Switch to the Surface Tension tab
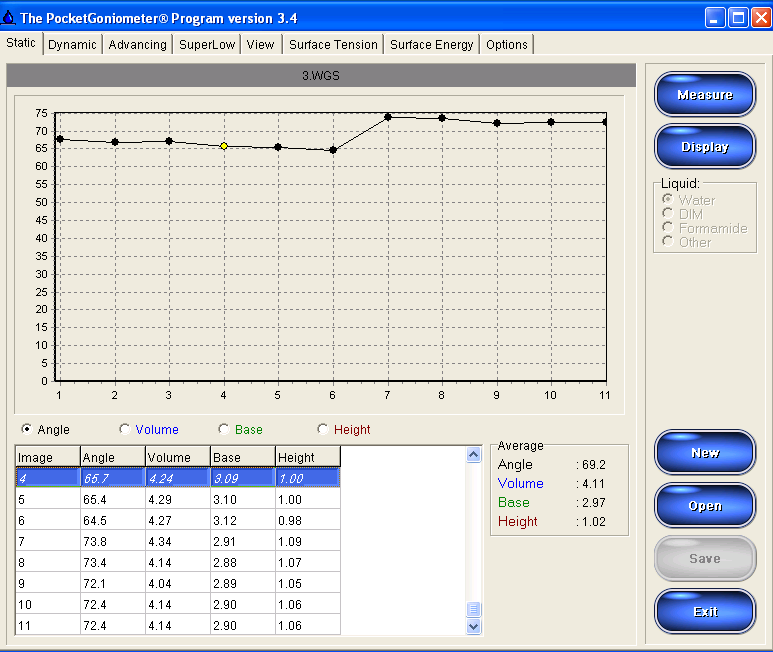The width and height of the screenshot is (773, 652). point(333,44)
